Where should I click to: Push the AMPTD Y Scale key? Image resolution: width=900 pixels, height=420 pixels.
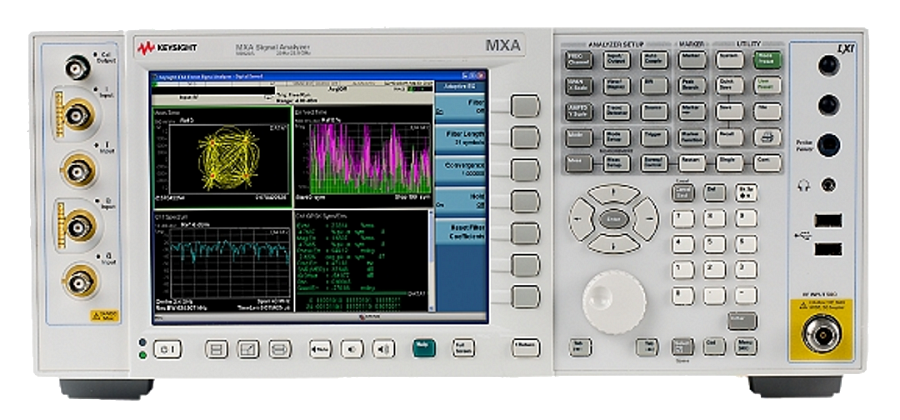[x=578, y=111]
